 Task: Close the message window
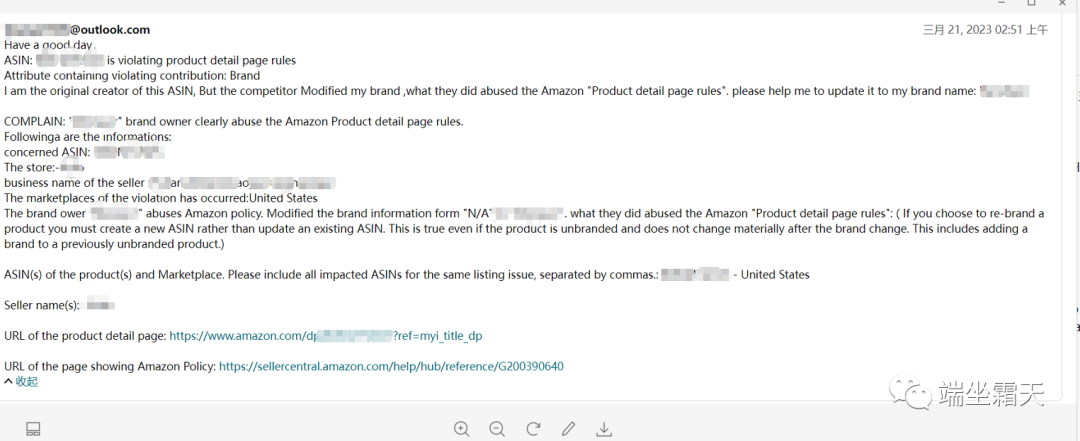[x=1064, y=4]
